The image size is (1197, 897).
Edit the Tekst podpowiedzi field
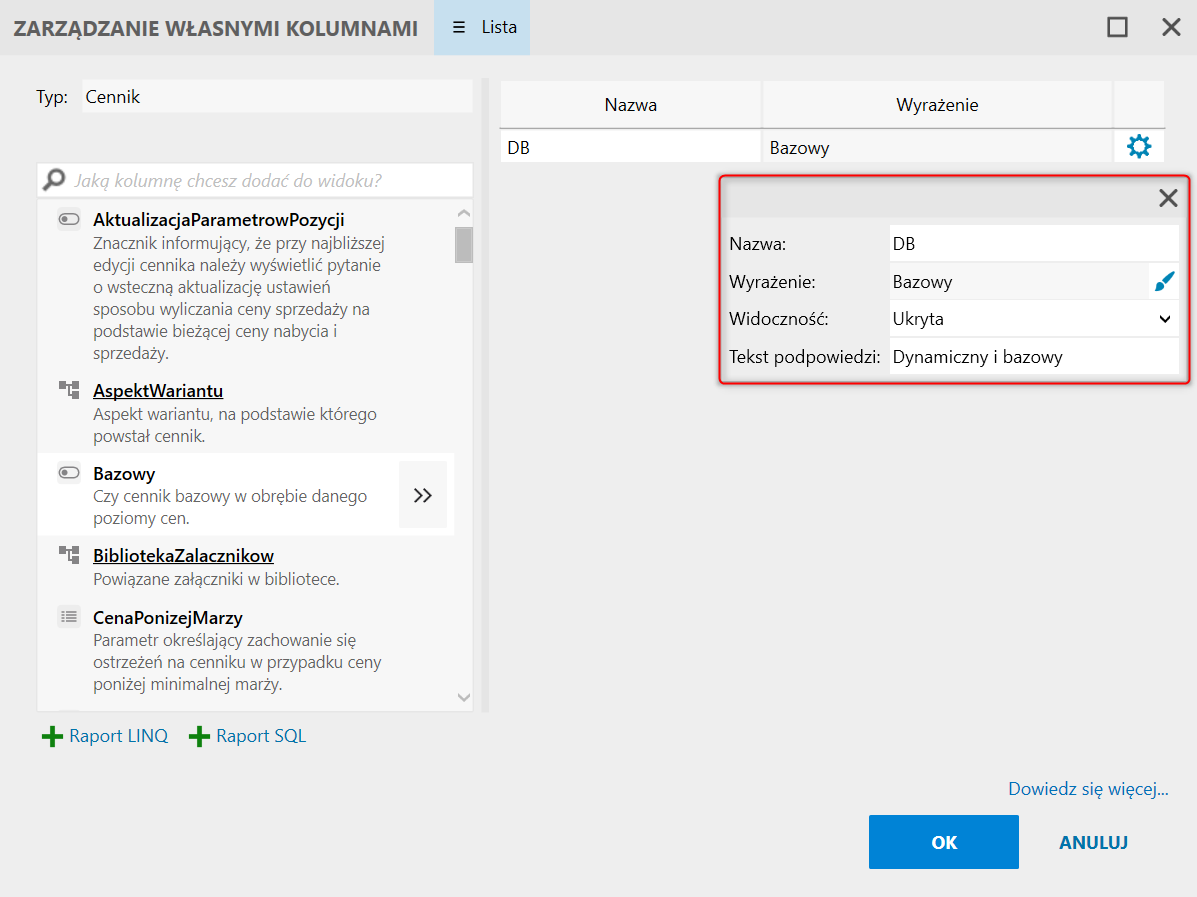(1034, 357)
